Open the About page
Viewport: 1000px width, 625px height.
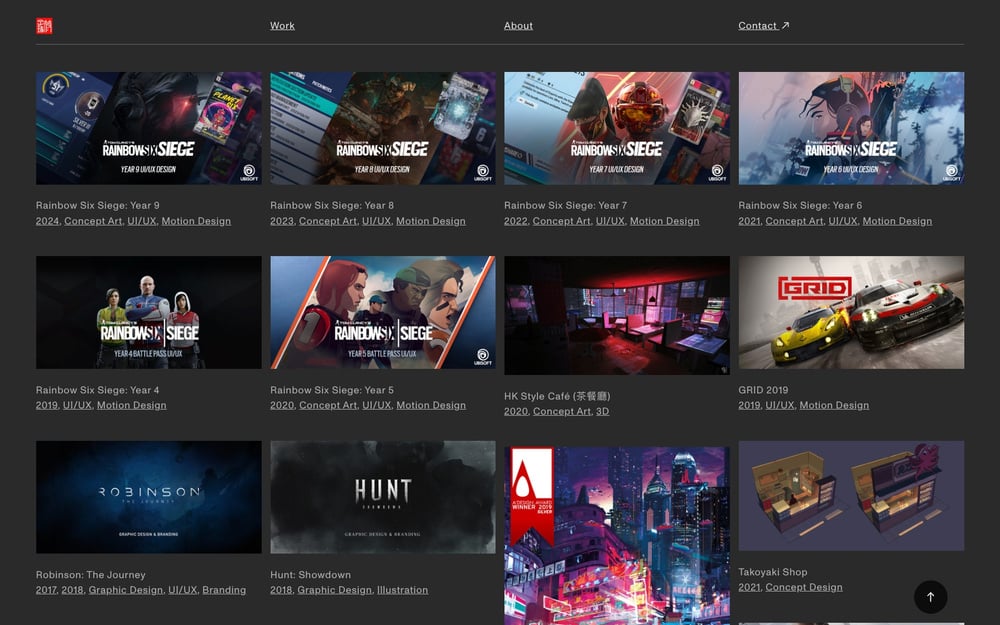pos(518,25)
